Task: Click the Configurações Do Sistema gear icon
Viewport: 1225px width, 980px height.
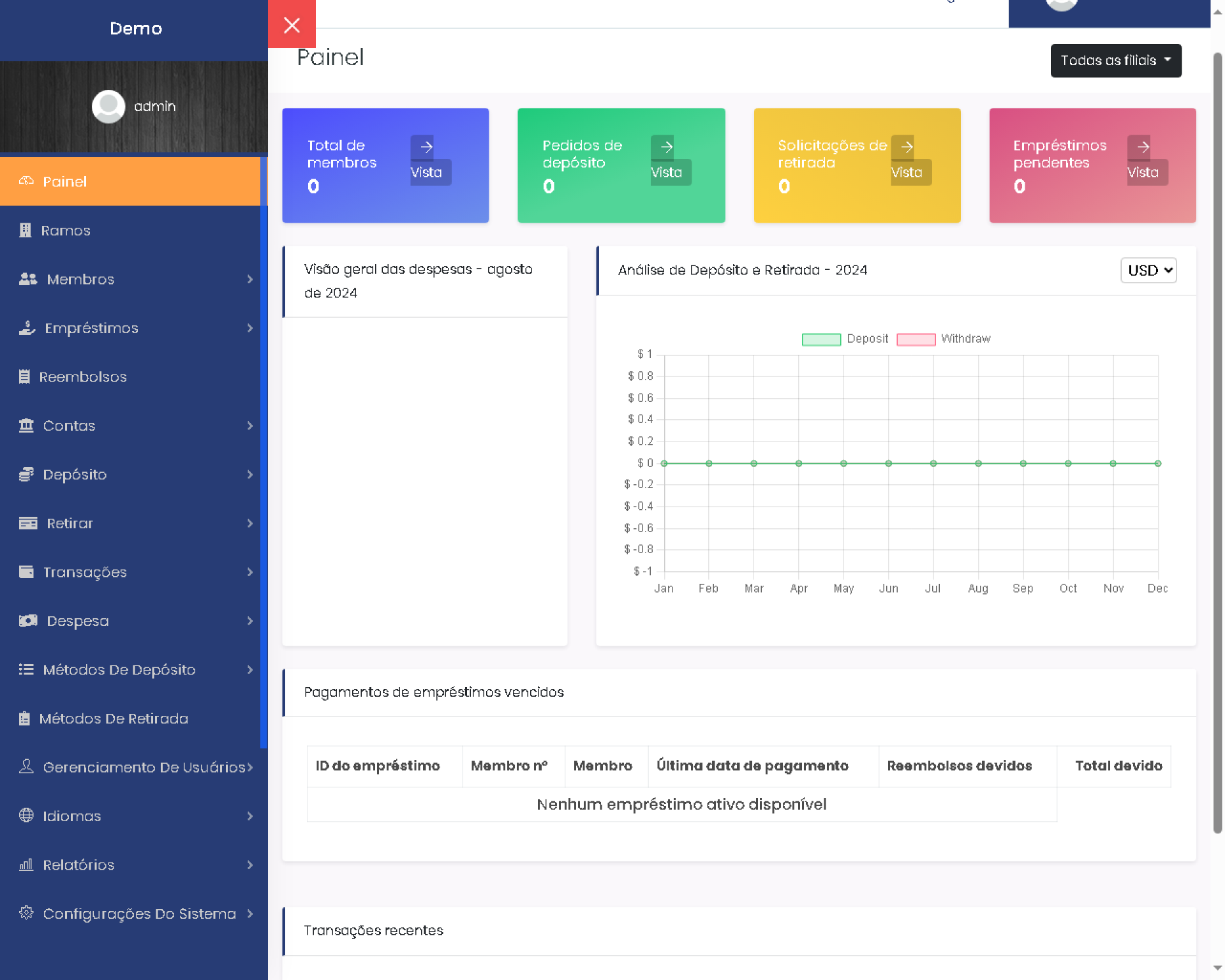Action: (26, 913)
